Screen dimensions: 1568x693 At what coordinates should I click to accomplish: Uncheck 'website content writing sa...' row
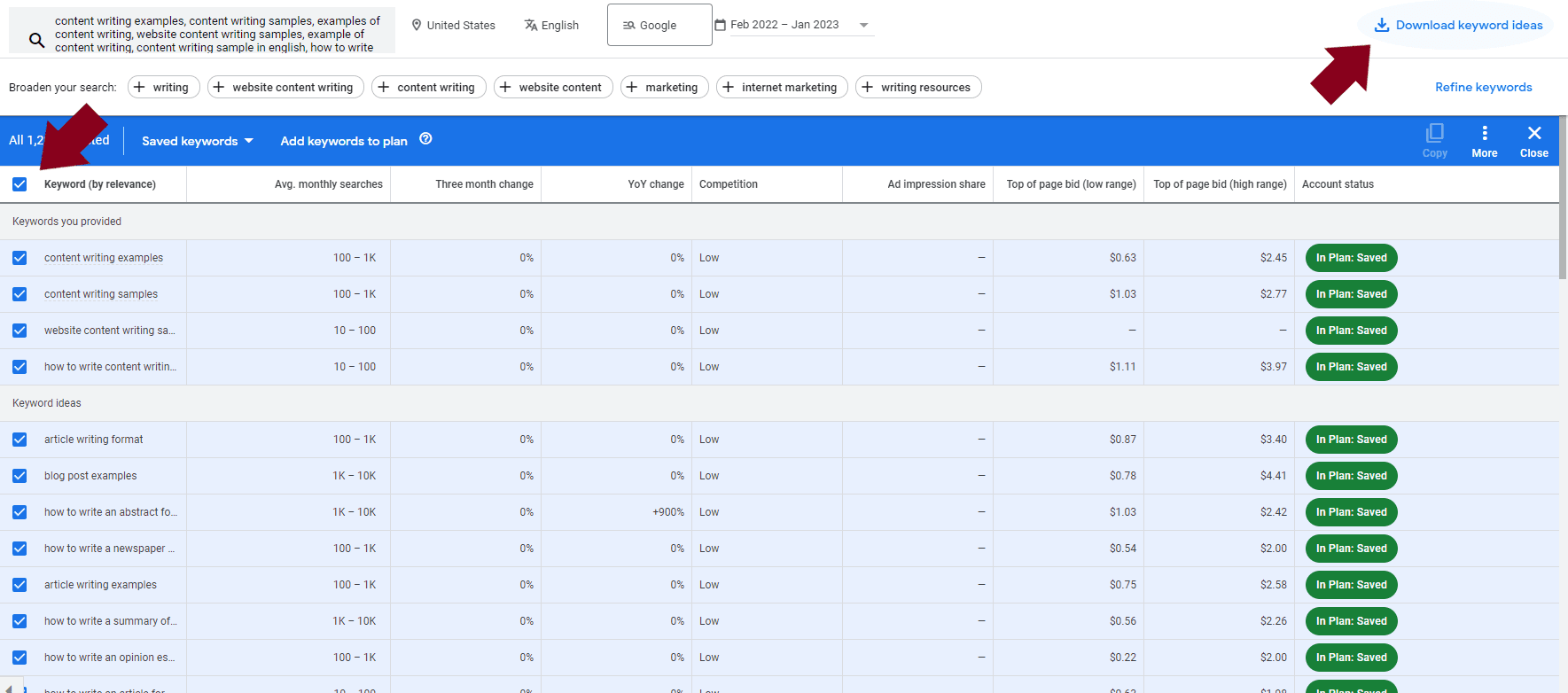[20, 331]
